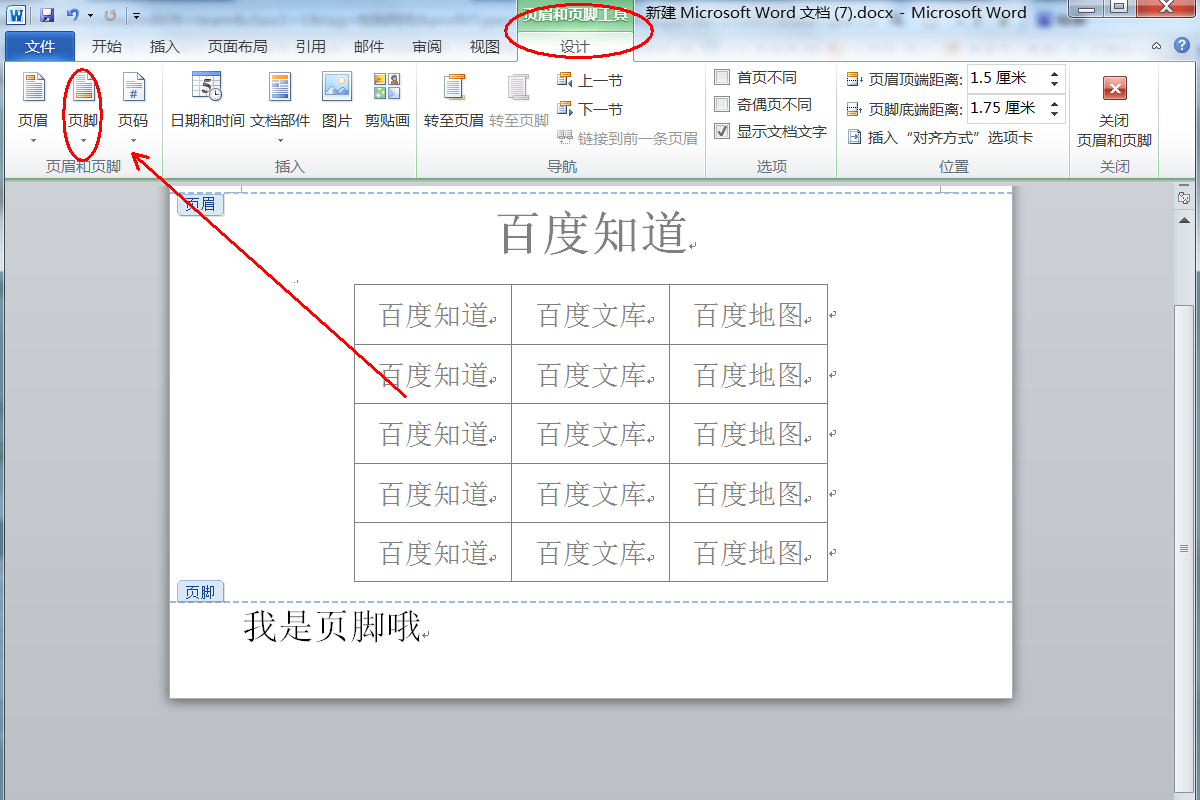The height and width of the screenshot is (800, 1200).
Task: Click the Word application icon in title bar
Action: 17,15
